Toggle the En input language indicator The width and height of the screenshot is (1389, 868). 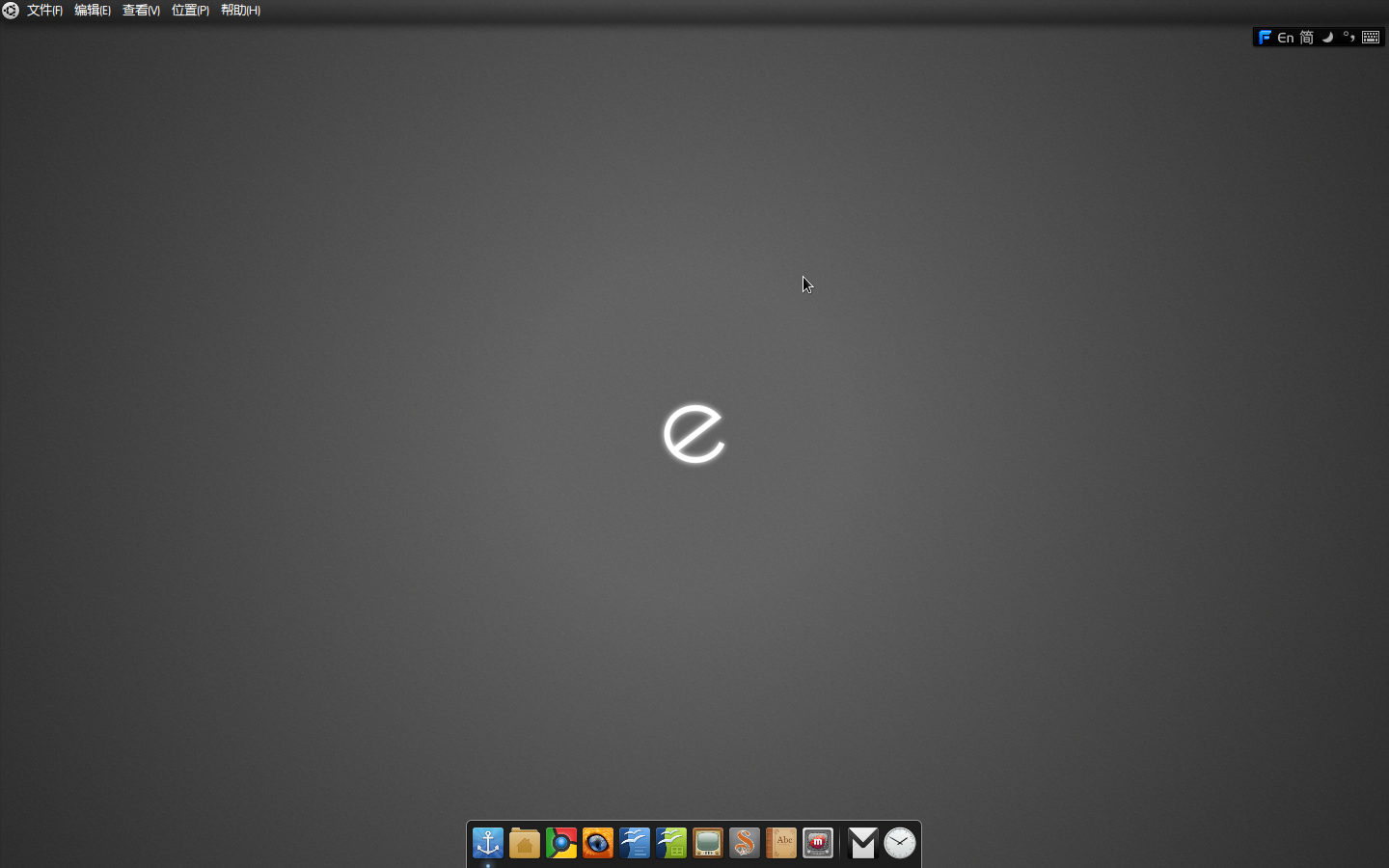1286,38
